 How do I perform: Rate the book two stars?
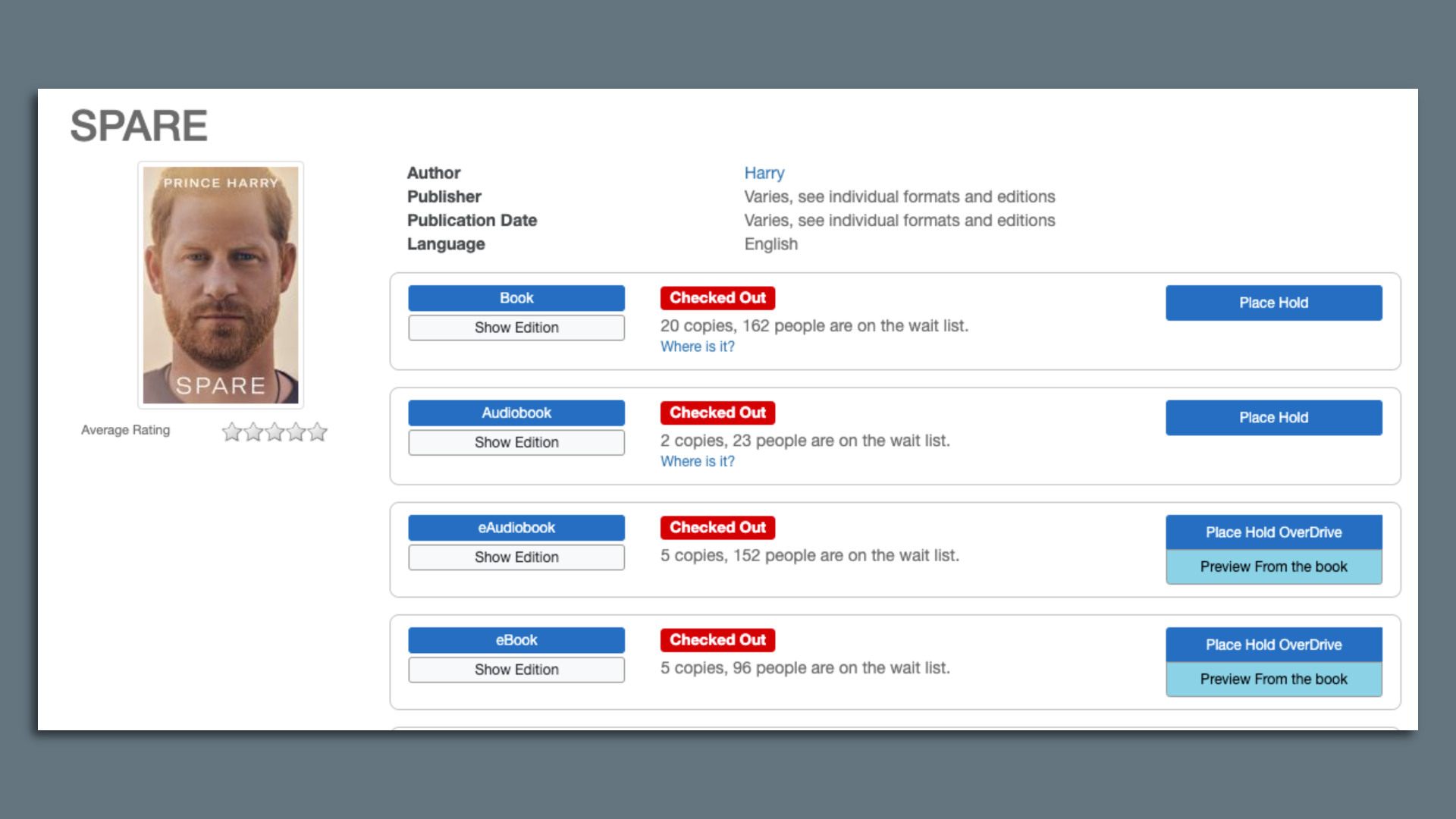click(x=253, y=431)
